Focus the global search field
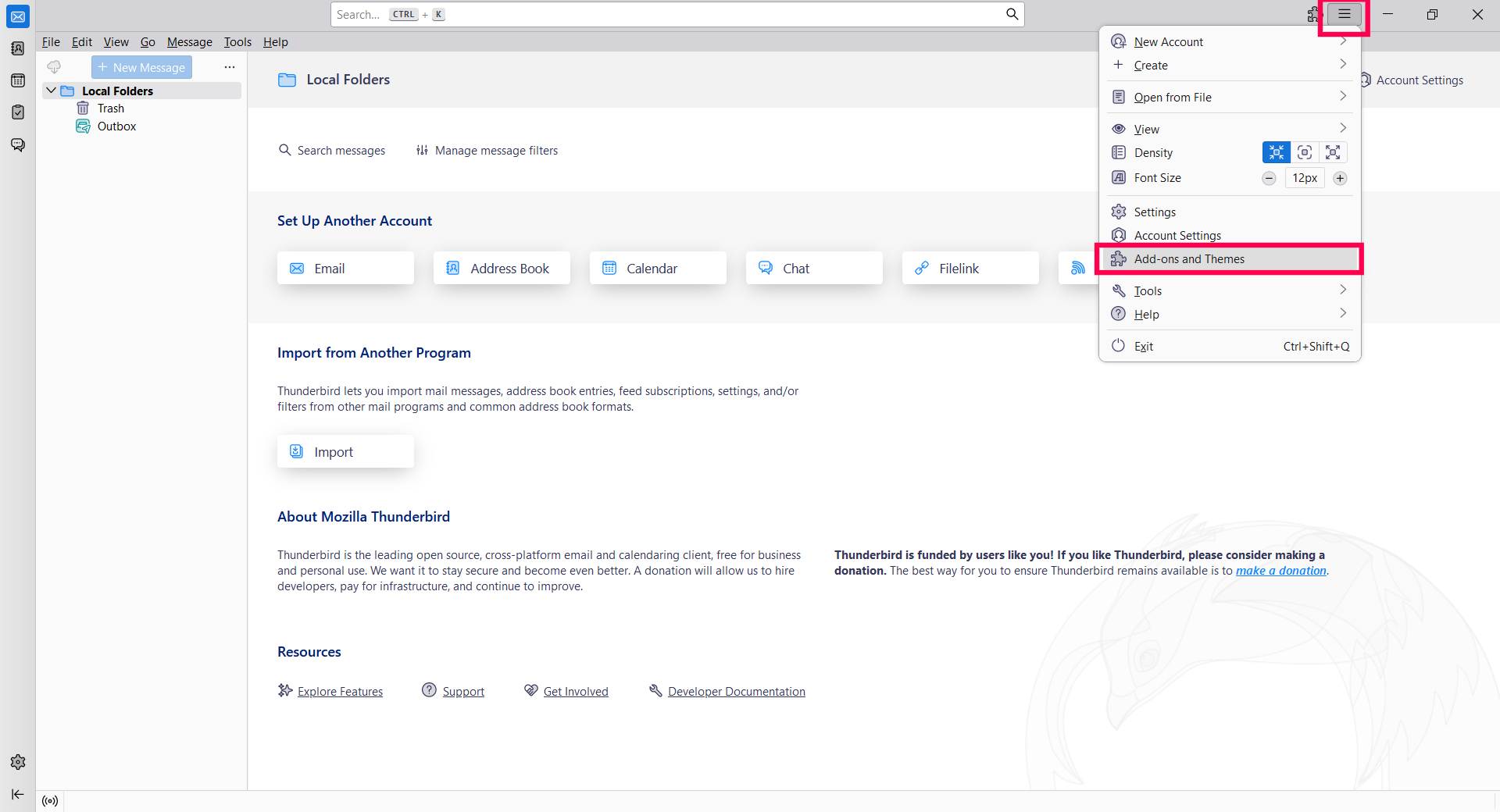Viewport: 1500px width, 812px height. [x=677, y=14]
